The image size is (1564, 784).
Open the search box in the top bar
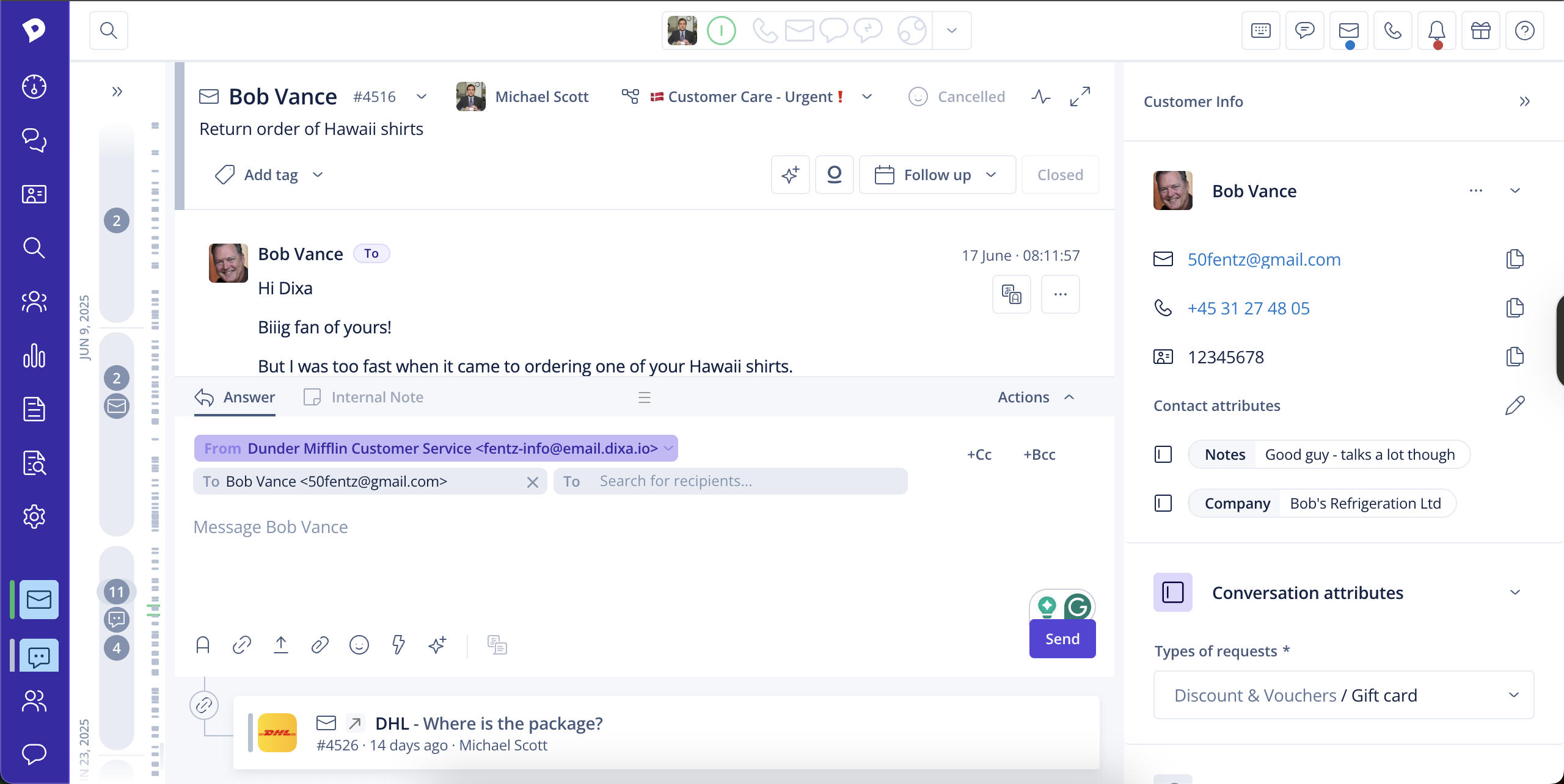[x=109, y=30]
